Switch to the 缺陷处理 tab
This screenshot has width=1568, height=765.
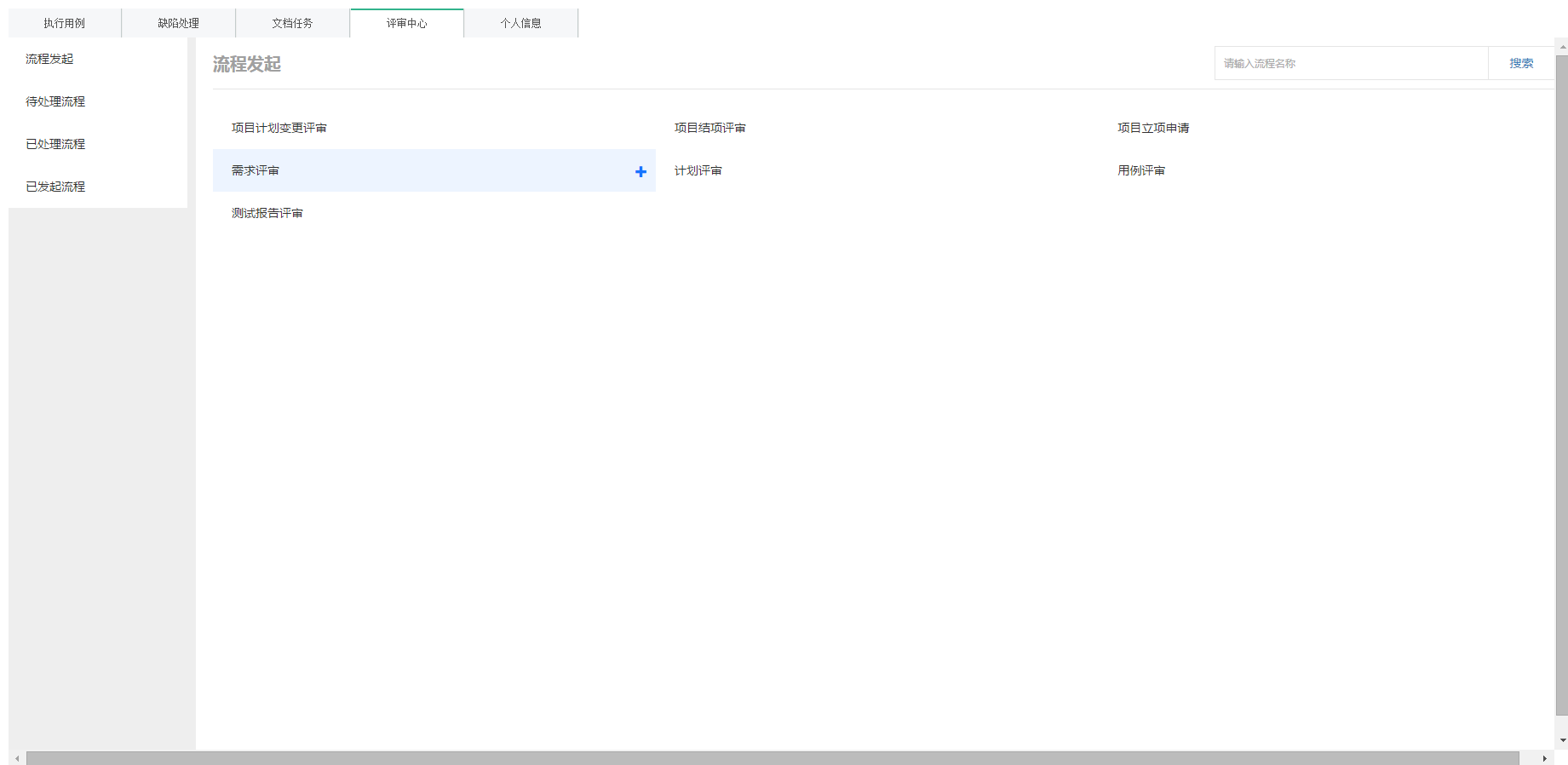(178, 24)
